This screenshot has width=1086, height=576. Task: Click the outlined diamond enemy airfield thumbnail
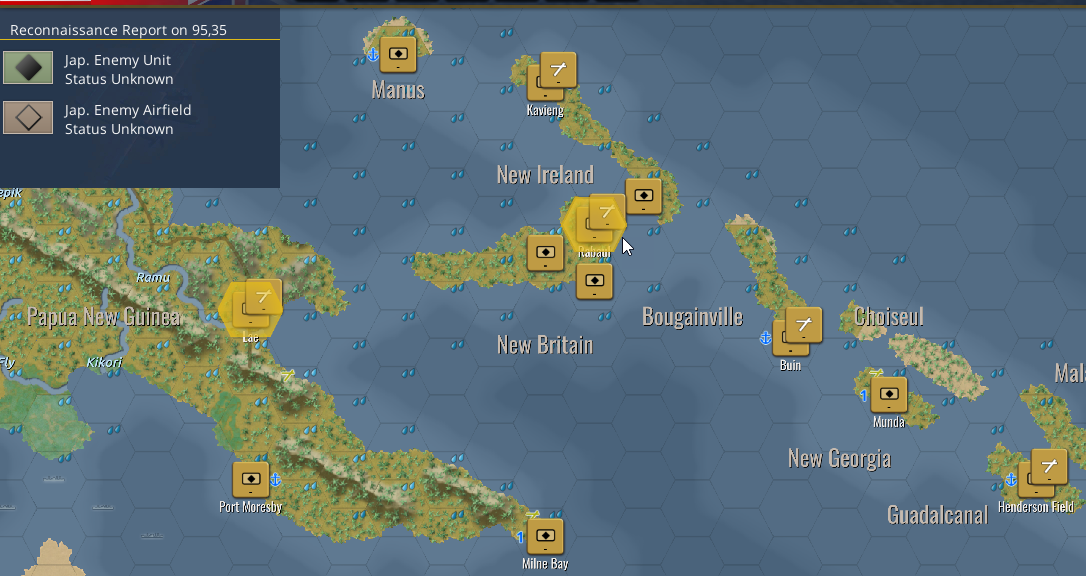tap(28, 118)
